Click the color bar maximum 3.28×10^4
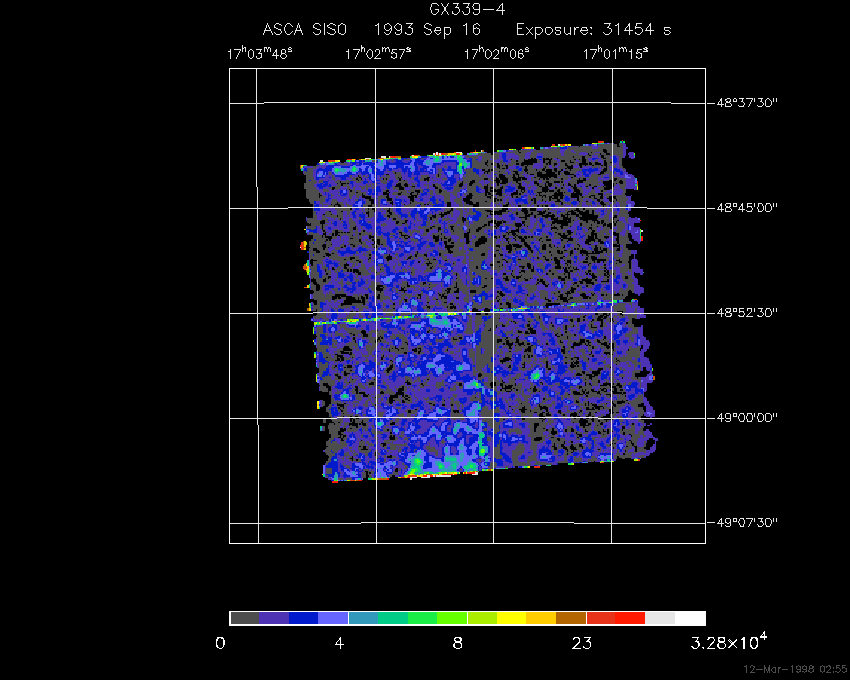 pyautogui.click(x=729, y=642)
